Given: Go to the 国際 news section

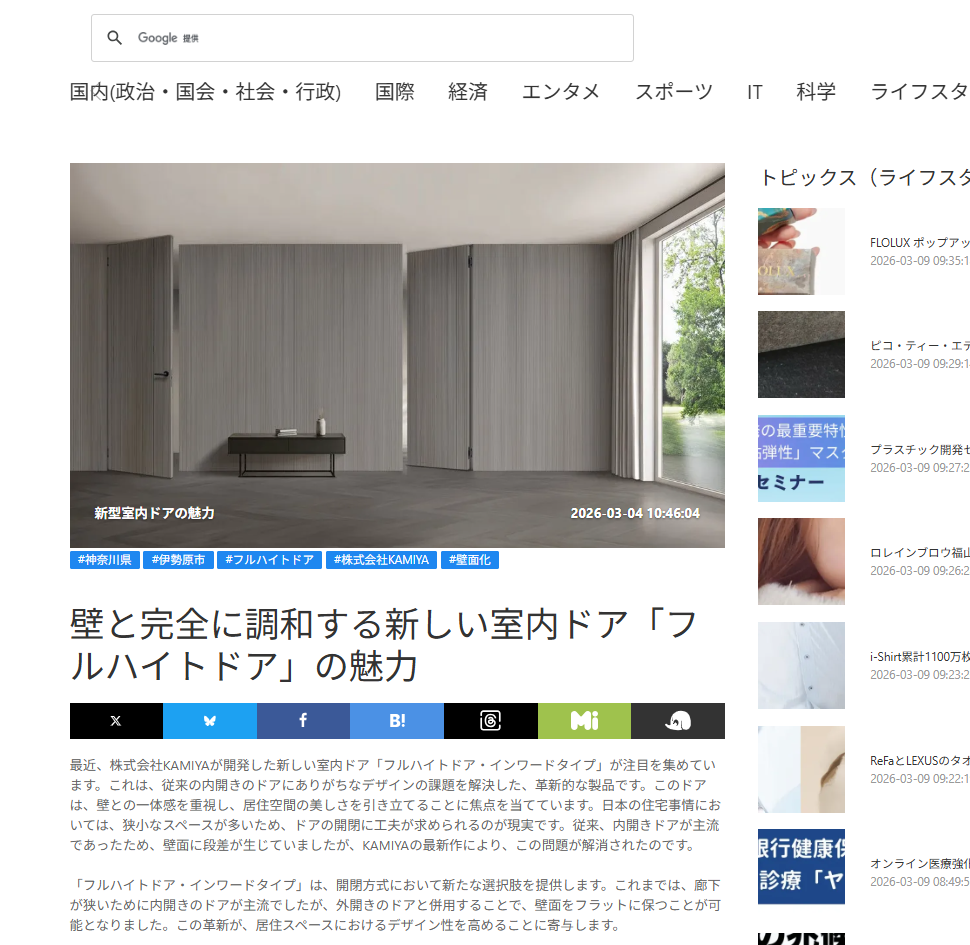Looking at the screenshot, I should (395, 92).
